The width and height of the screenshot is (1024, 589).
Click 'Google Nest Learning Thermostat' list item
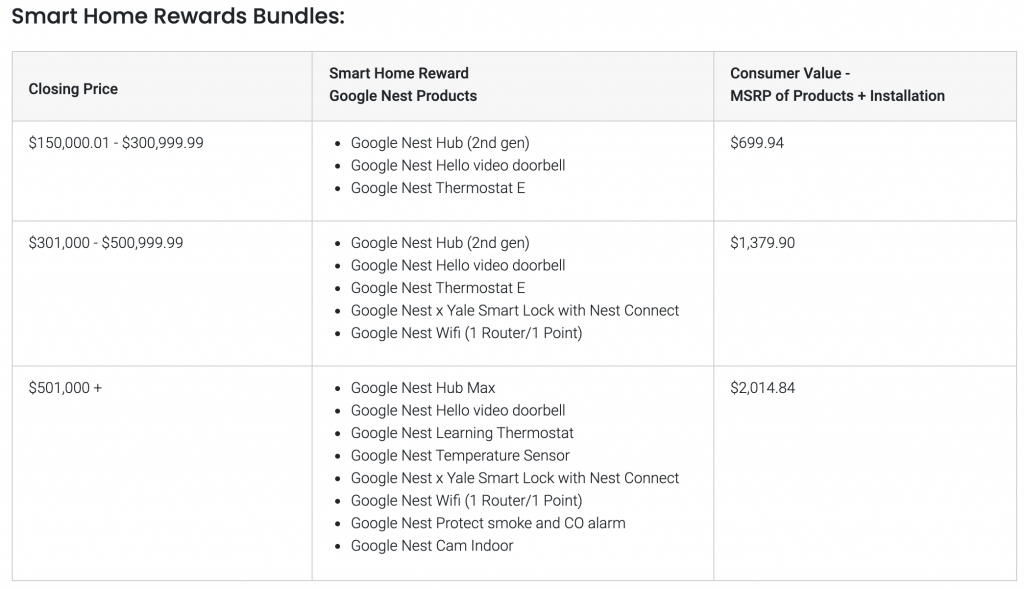pos(462,433)
